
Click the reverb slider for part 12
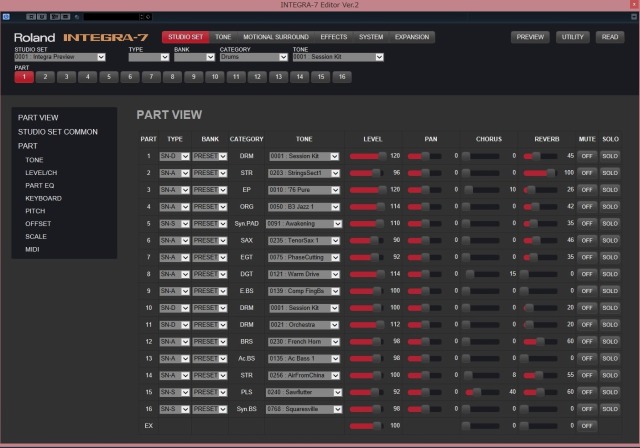540,342
